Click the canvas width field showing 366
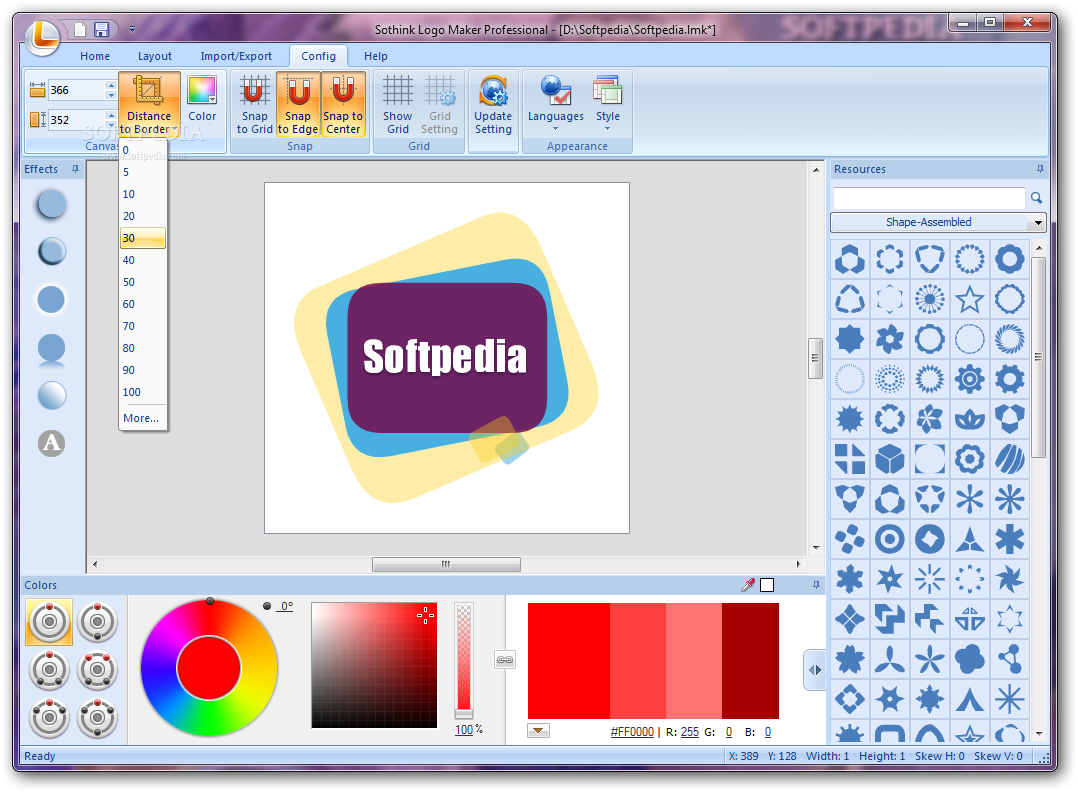This screenshot has width=1078, height=792. pyautogui.click(x=76, y=90)
